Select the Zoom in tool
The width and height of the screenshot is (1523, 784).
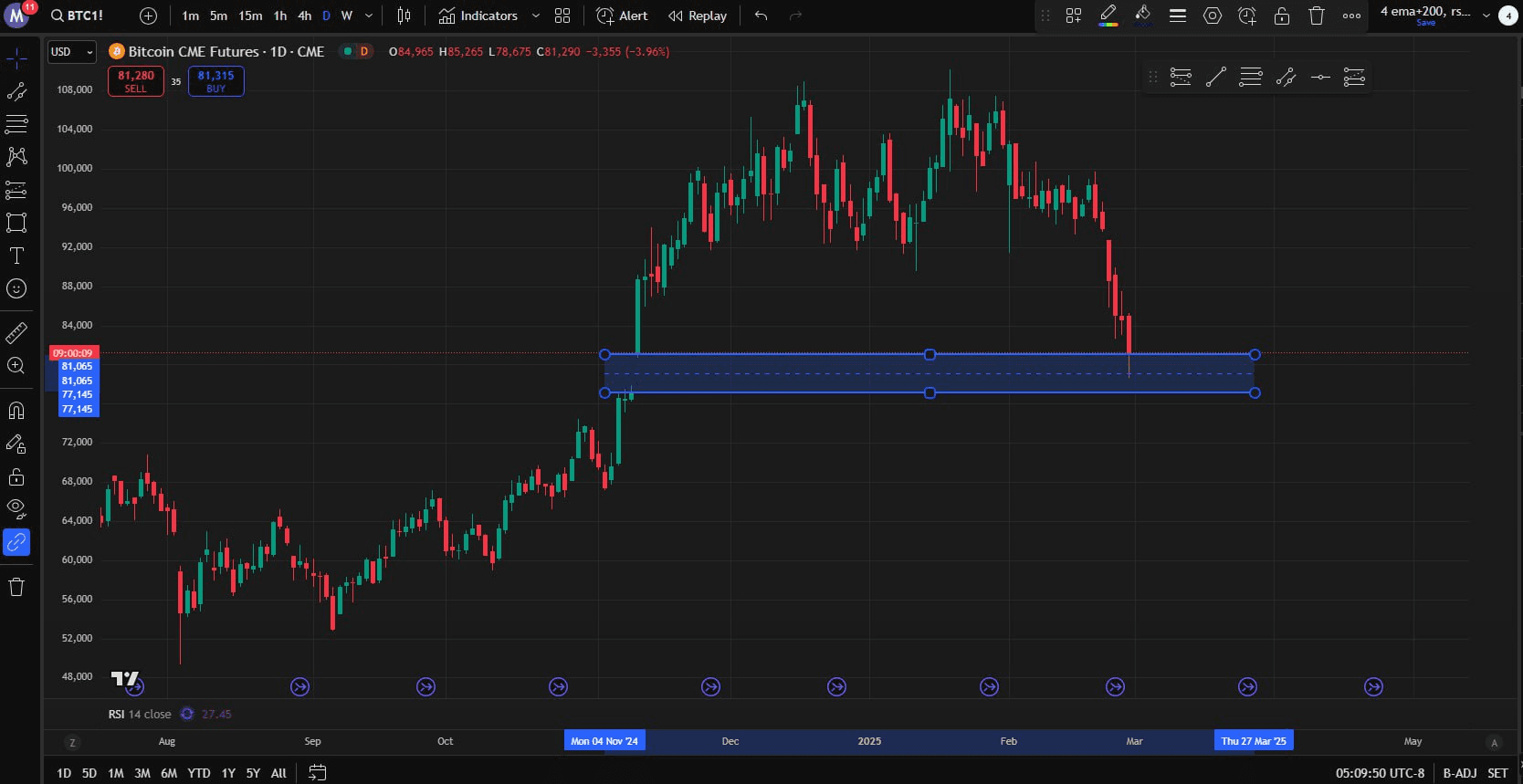[x=16, y=366]
